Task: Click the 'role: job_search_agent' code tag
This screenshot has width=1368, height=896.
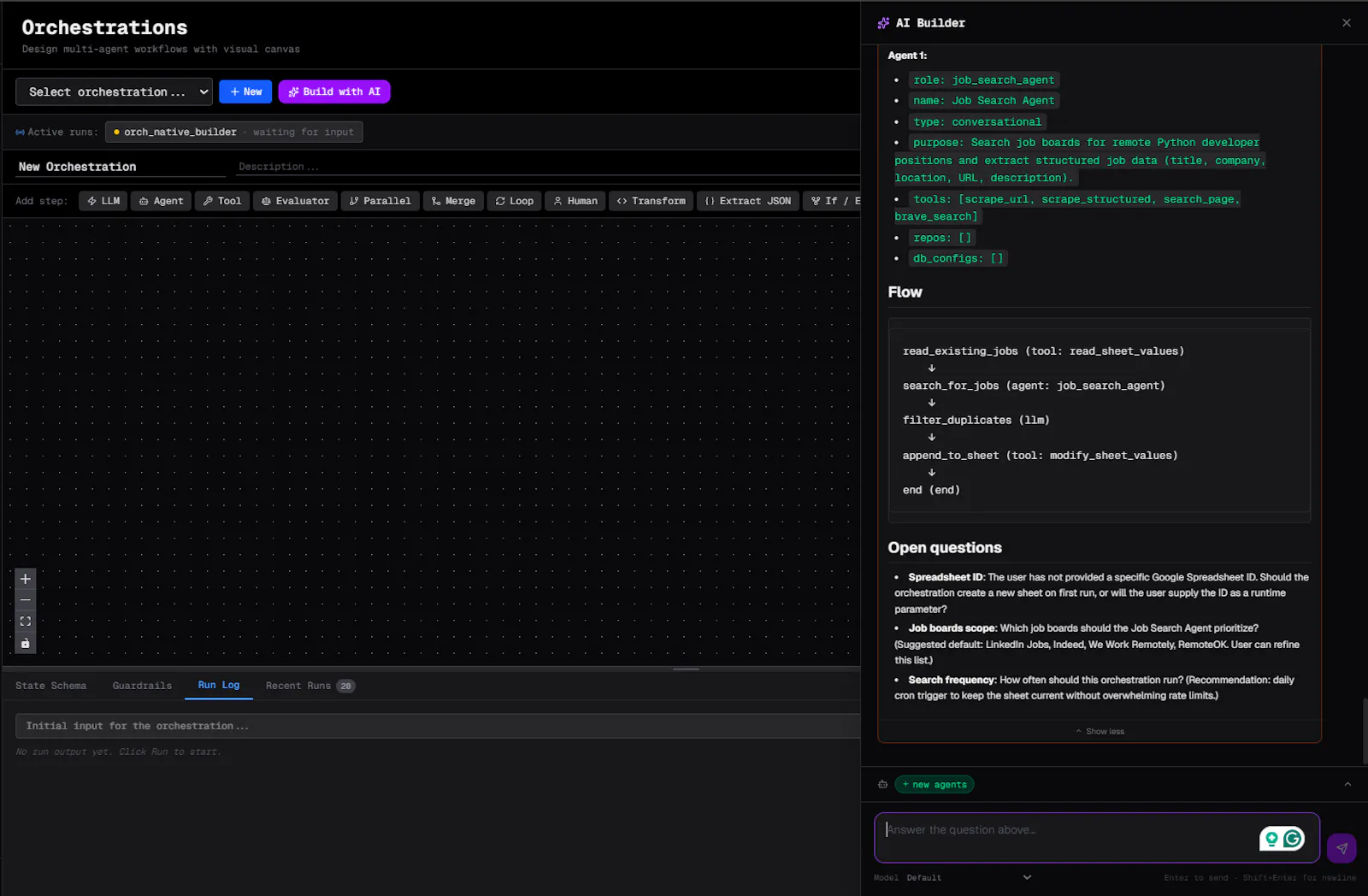Action: [x=983, y=80]
